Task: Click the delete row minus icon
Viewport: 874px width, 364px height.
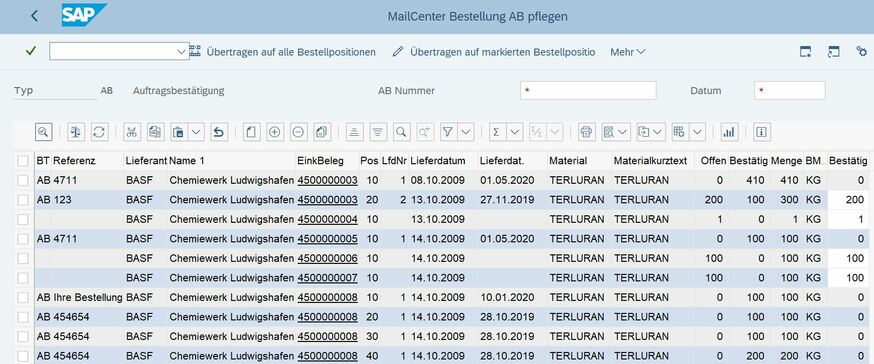Action: point(298,132)
